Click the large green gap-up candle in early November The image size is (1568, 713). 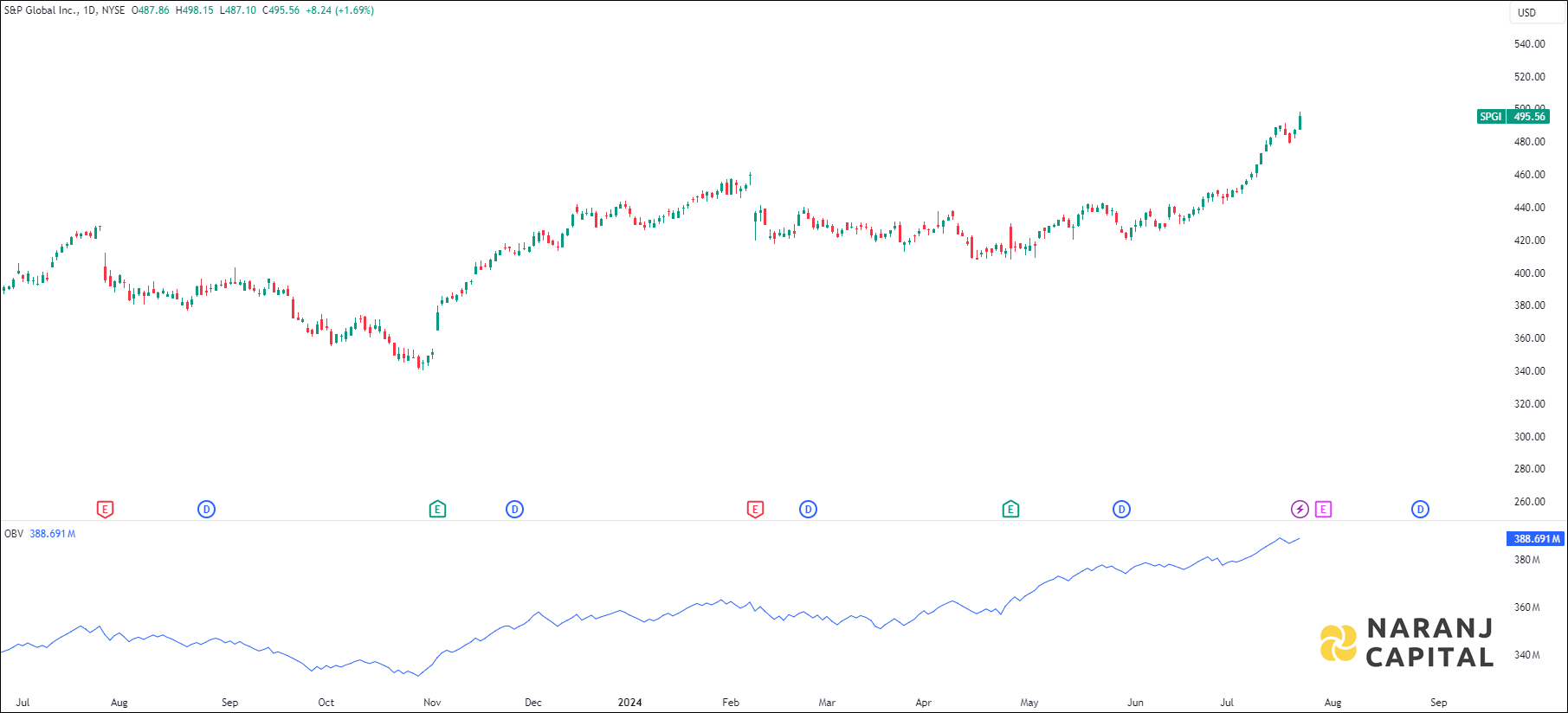(437, 320)
